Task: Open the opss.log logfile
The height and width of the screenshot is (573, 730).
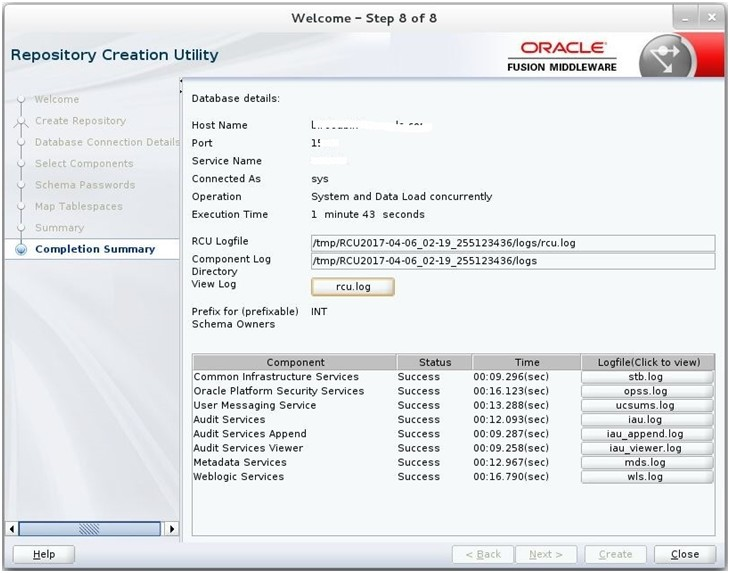Action: pos(647,391)
